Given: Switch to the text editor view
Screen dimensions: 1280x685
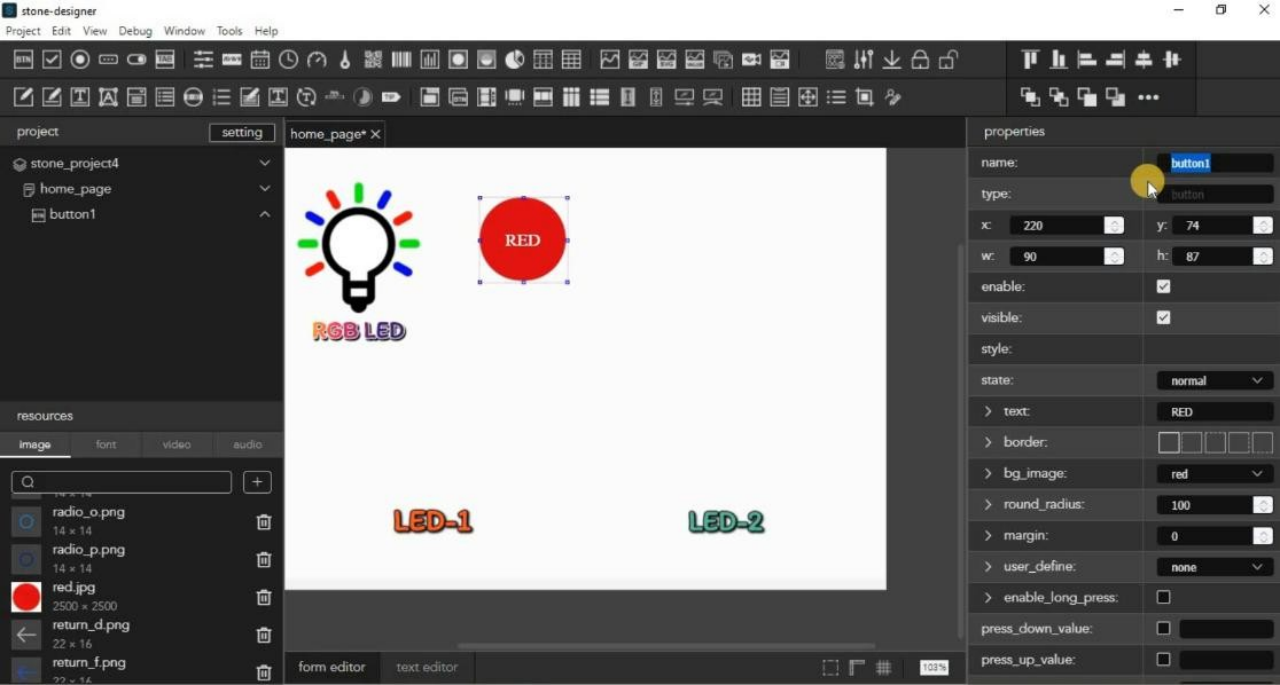Looking at the screenshot, I should [426, 667].
